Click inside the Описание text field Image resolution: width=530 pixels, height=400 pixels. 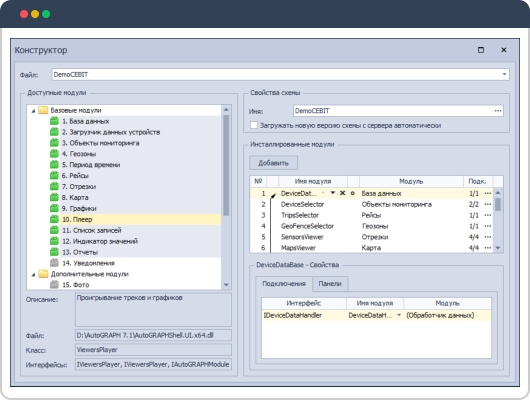pos(153,310)
